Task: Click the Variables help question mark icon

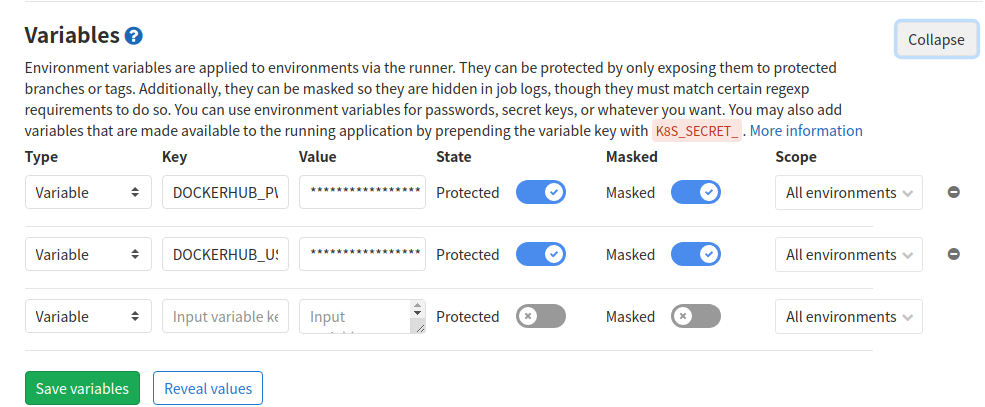Action: (x=134, y=36)
